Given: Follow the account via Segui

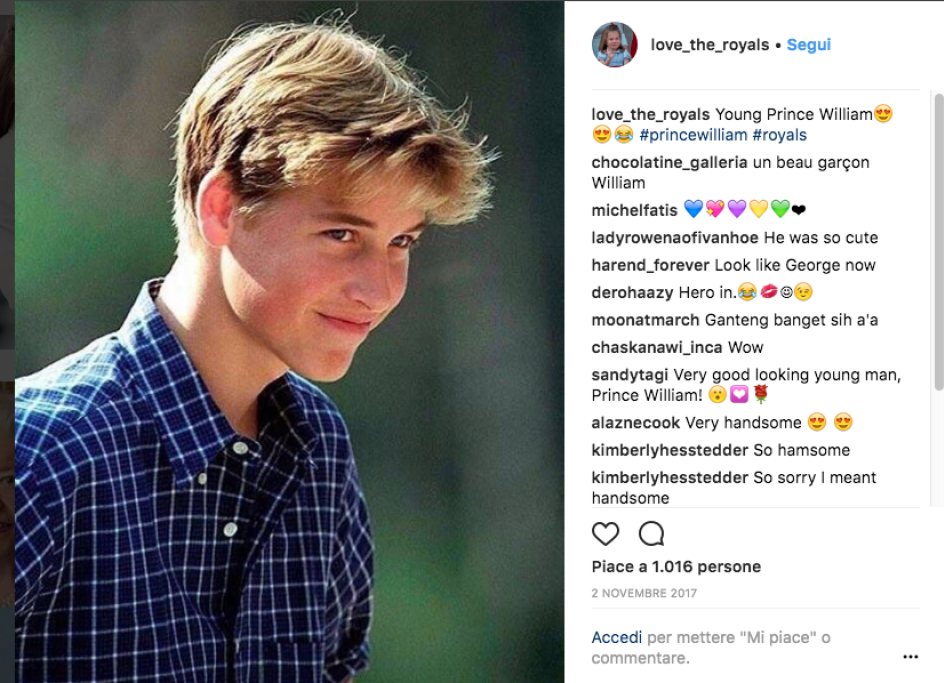Looking at the screenshot, I should [x=809, y=45].
